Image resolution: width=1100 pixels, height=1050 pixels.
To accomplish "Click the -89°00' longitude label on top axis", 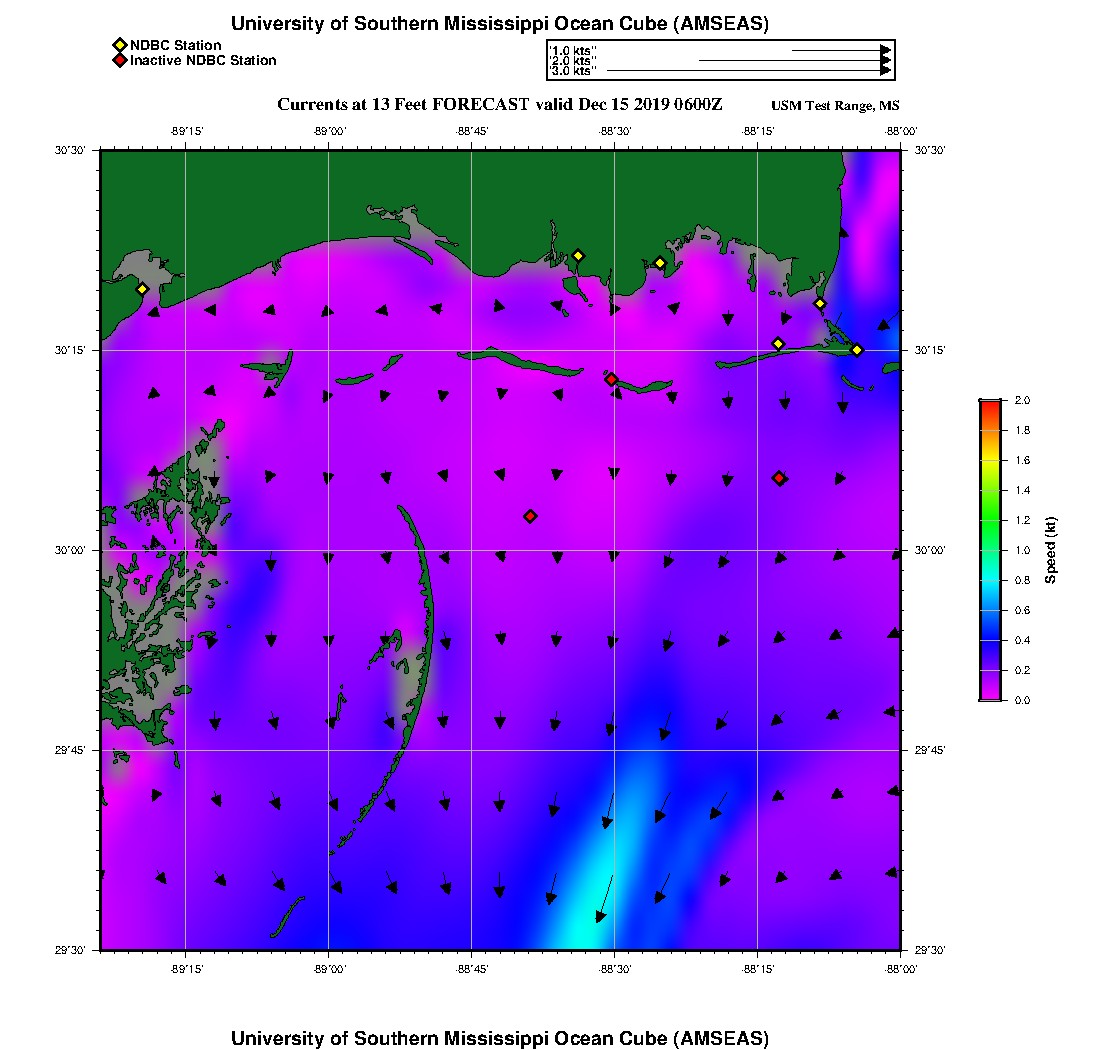I will (329, 130).
